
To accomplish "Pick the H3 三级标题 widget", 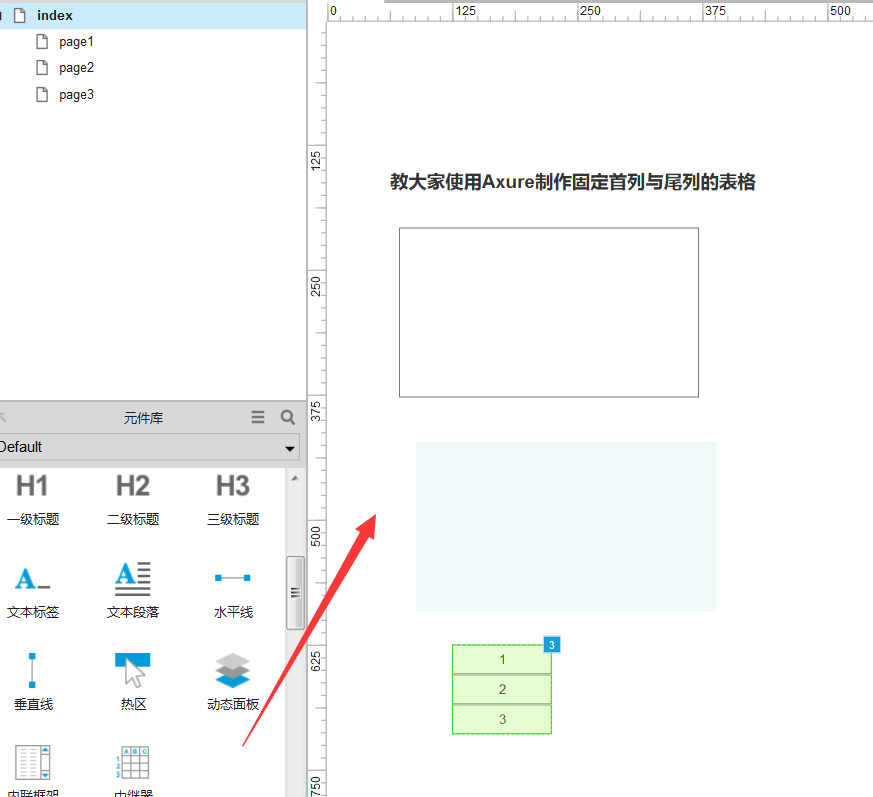I will (233, 500).
